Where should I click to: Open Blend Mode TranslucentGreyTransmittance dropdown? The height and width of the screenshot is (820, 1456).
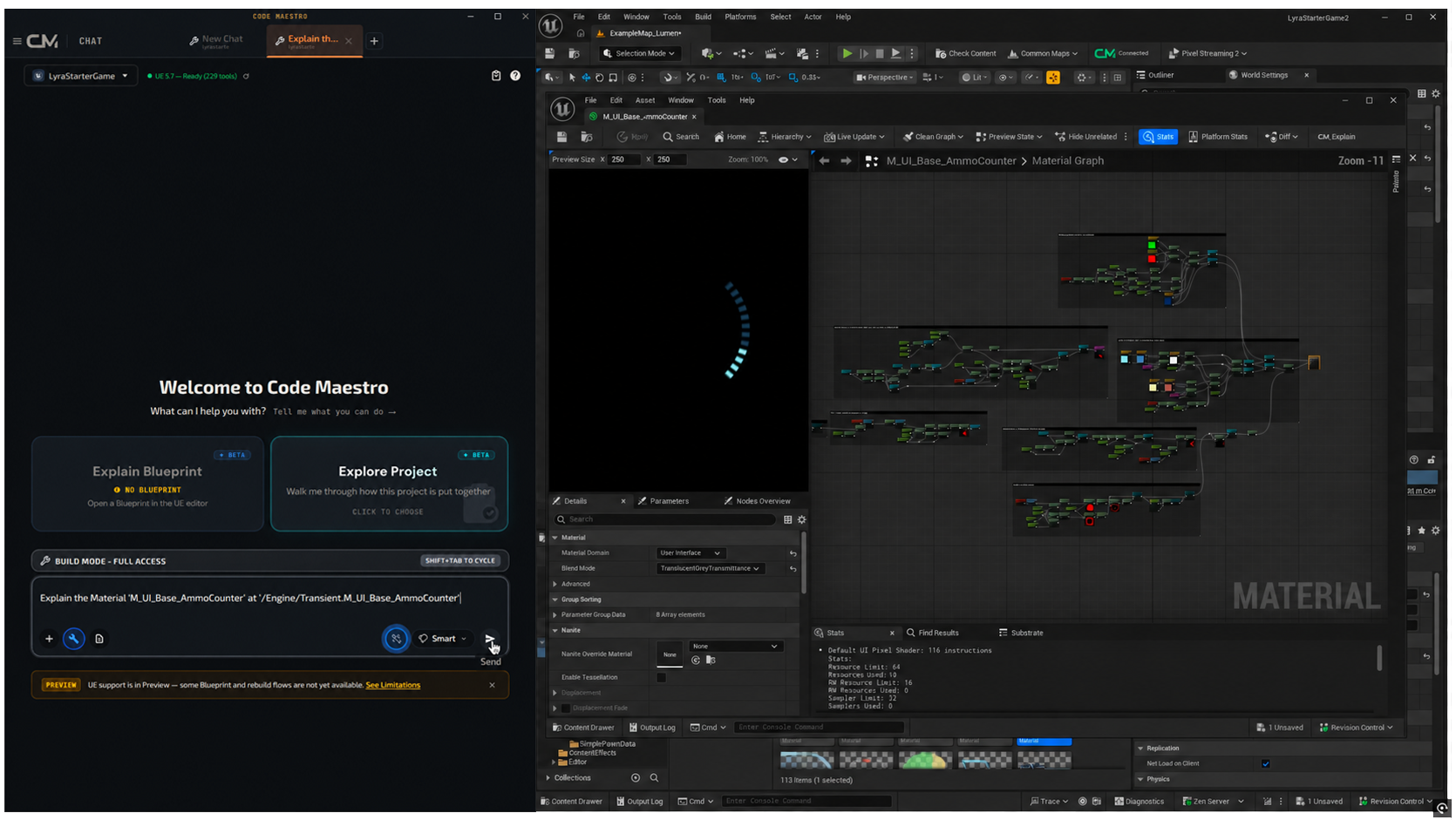(710, 569)
